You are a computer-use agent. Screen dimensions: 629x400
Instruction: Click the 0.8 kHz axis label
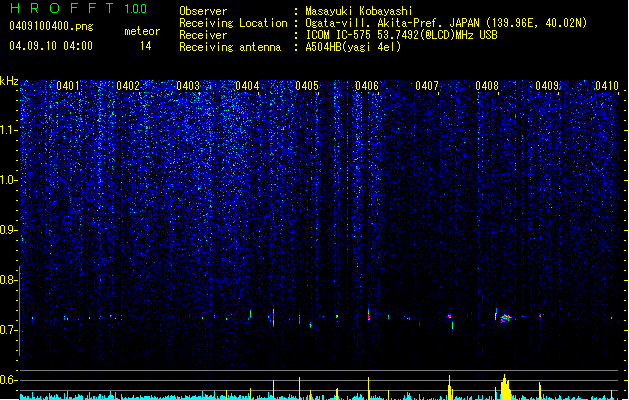click(8, 280)
